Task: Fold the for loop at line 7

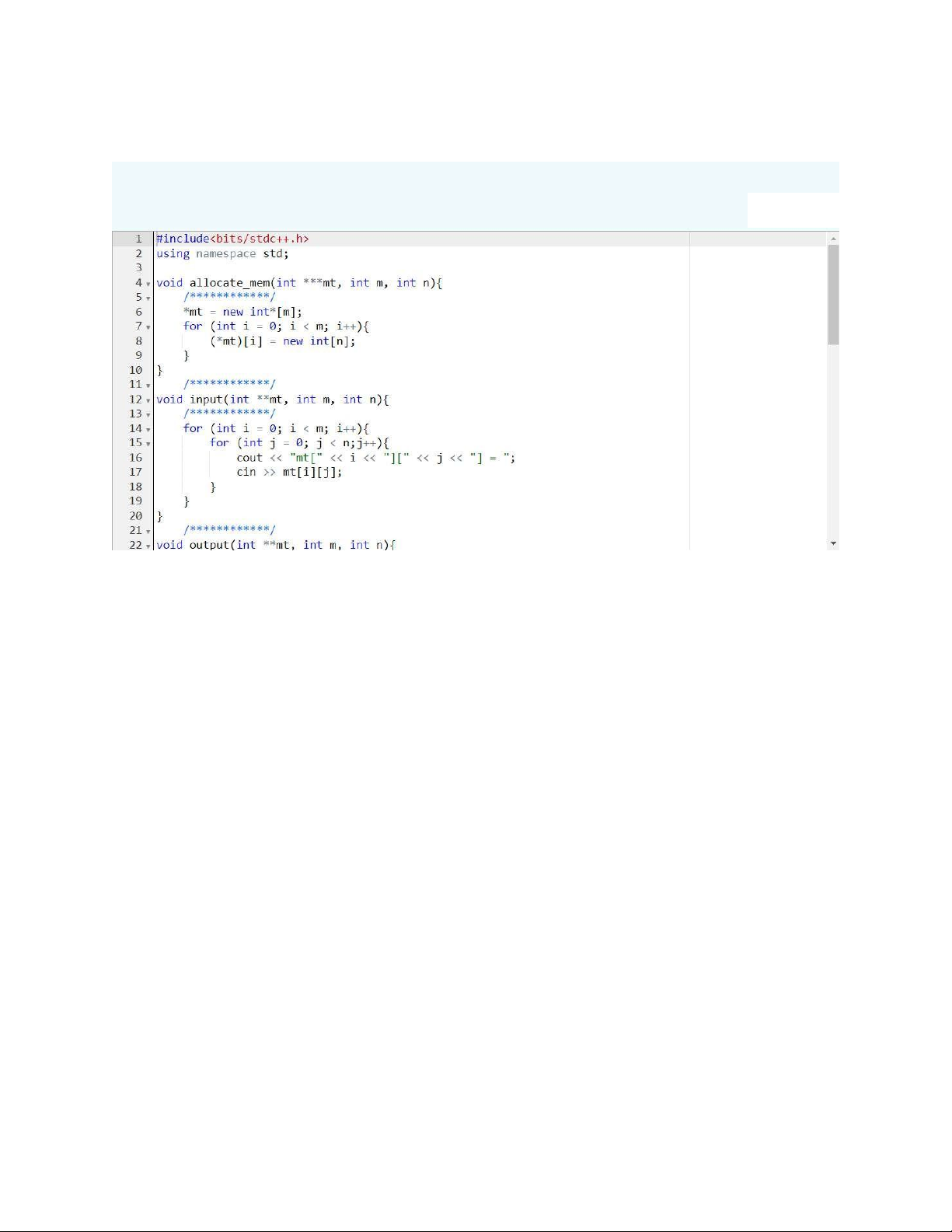Action: (148, 327)
